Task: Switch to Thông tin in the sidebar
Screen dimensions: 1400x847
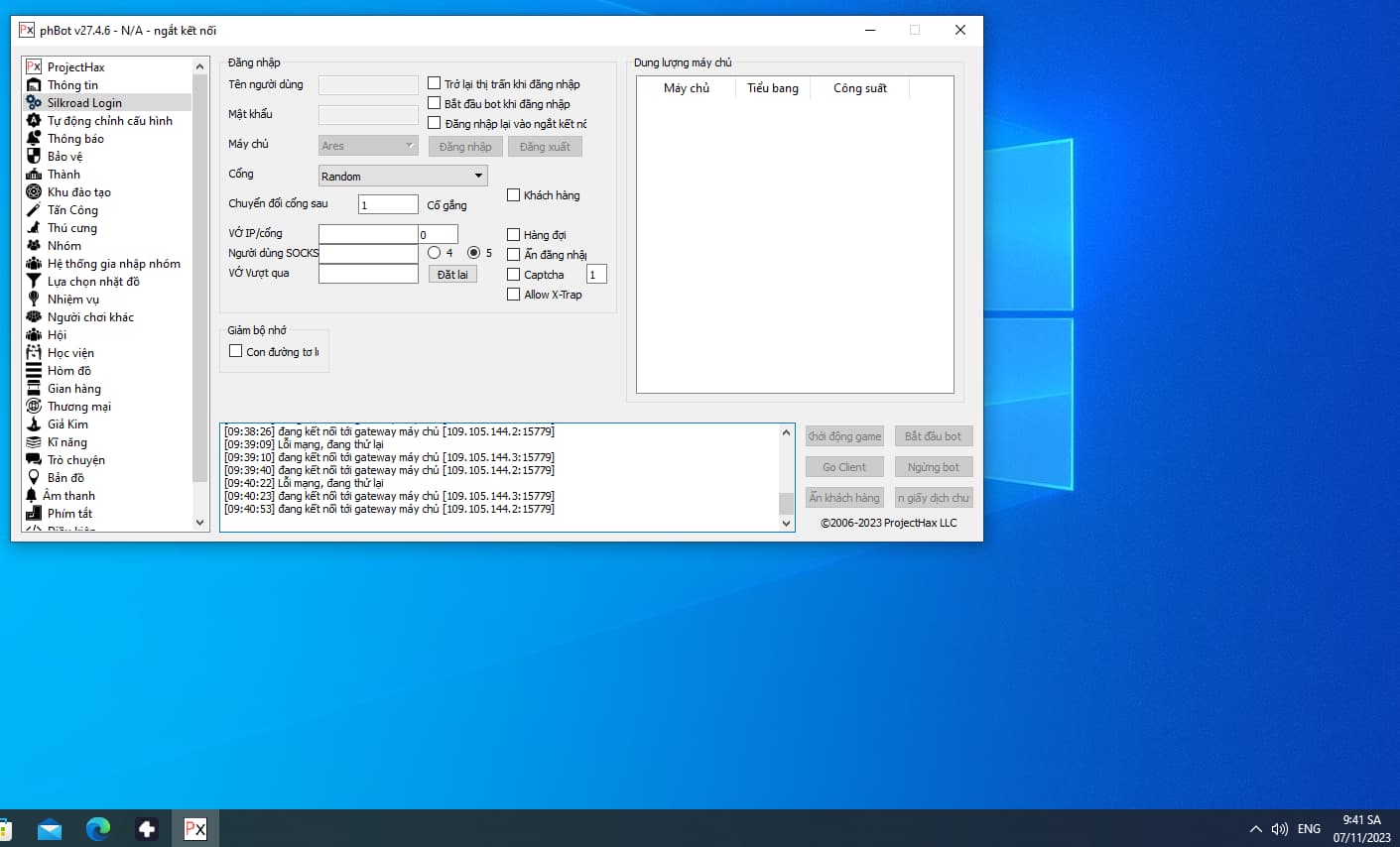Action: (72, 85)
